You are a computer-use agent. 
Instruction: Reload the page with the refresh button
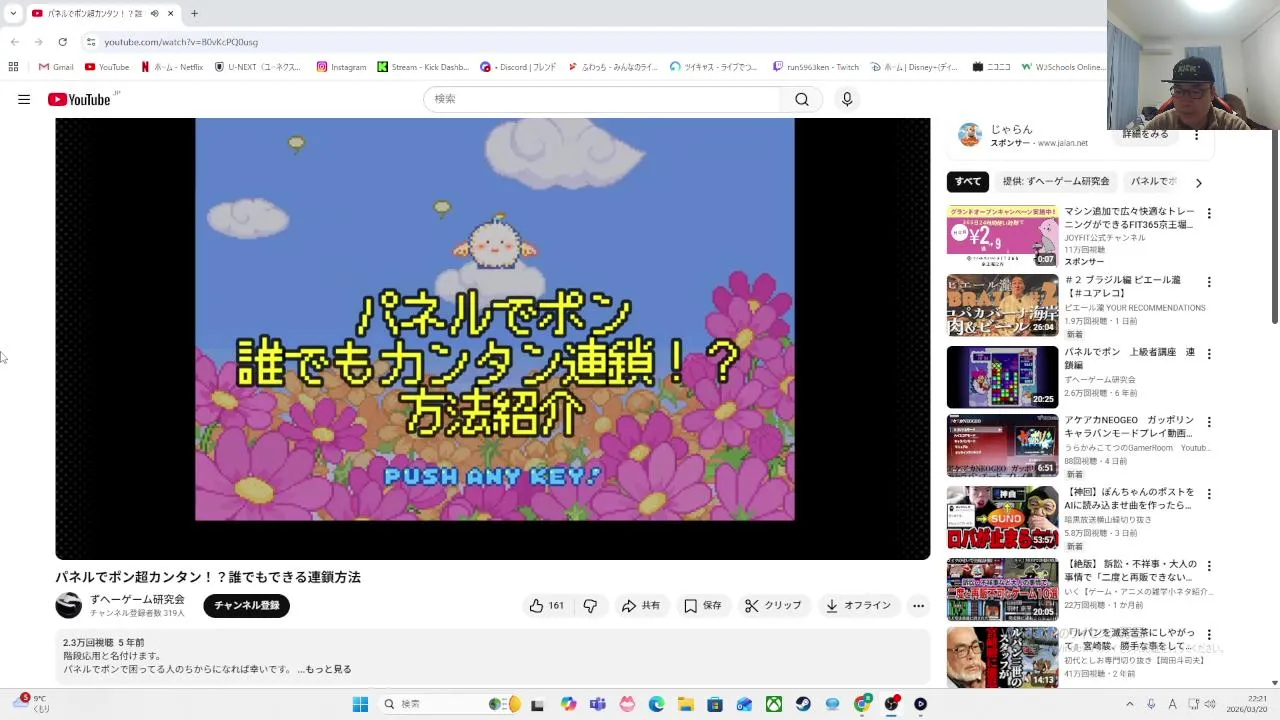62,42
